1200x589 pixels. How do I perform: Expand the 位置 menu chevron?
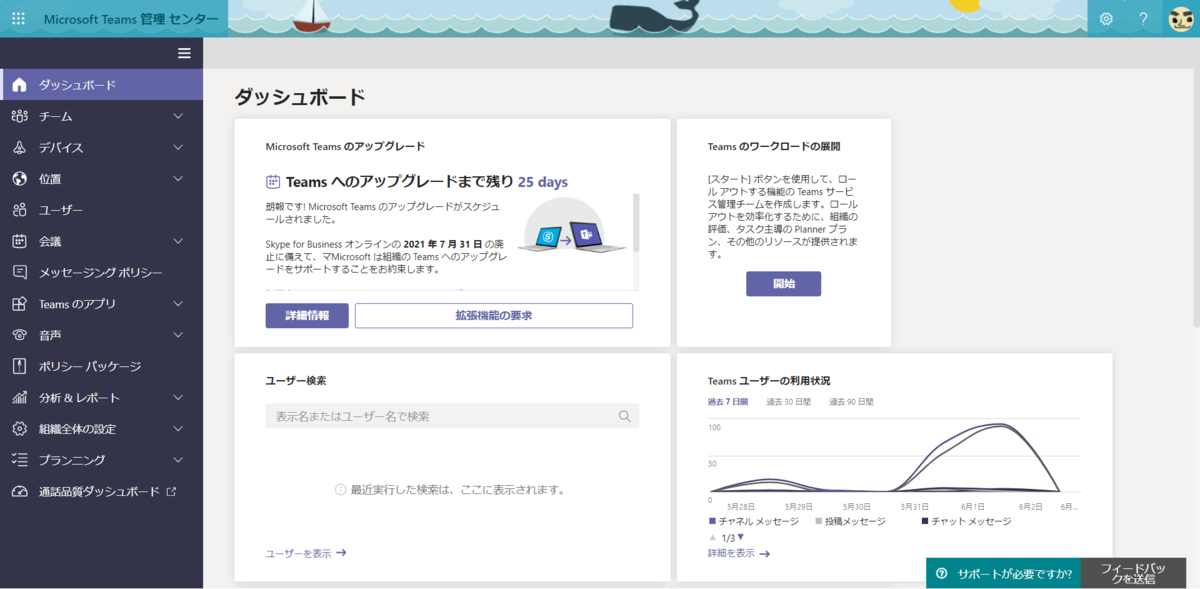(x=178, y=179)
